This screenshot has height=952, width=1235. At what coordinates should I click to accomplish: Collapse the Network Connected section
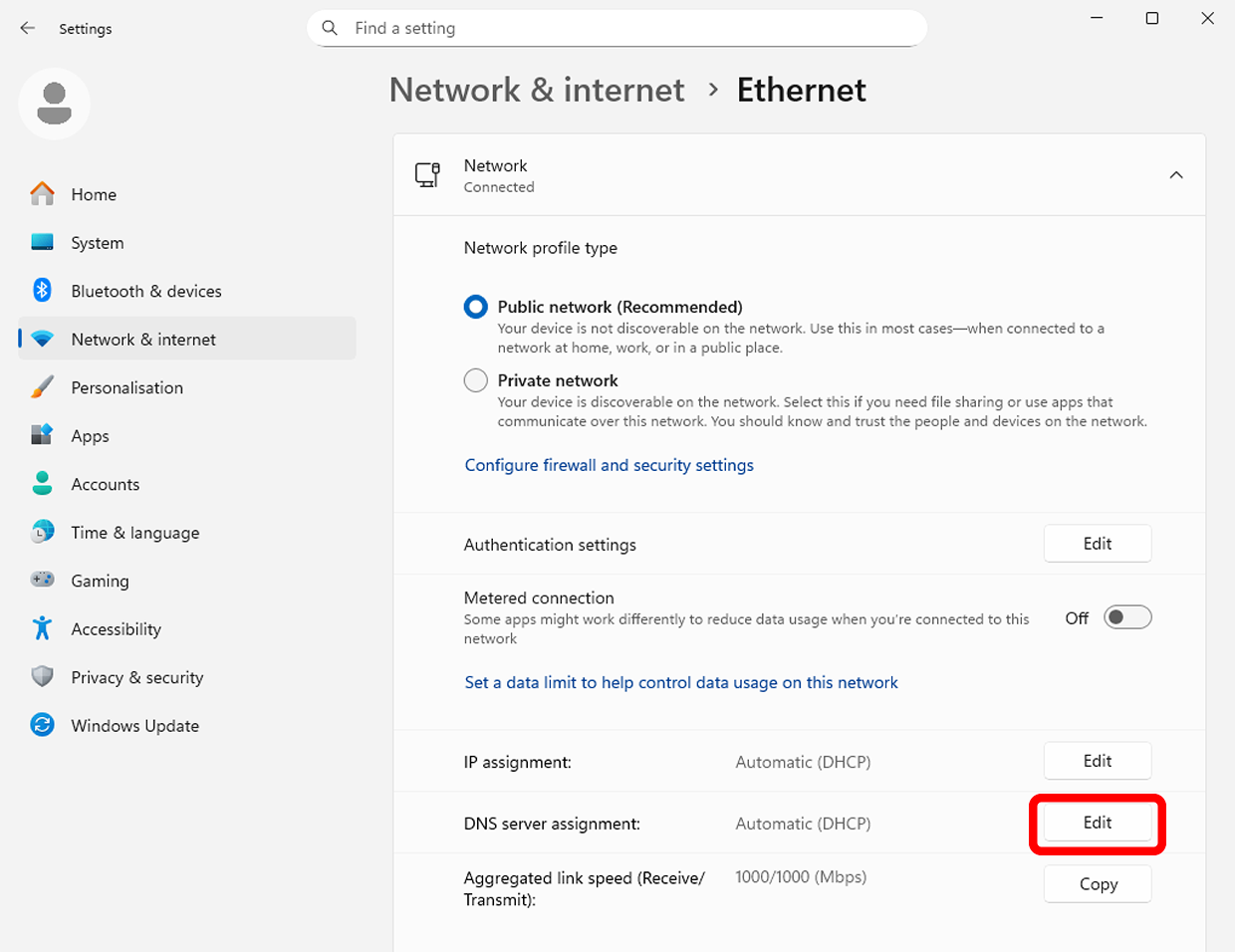tap(1176, 174)
